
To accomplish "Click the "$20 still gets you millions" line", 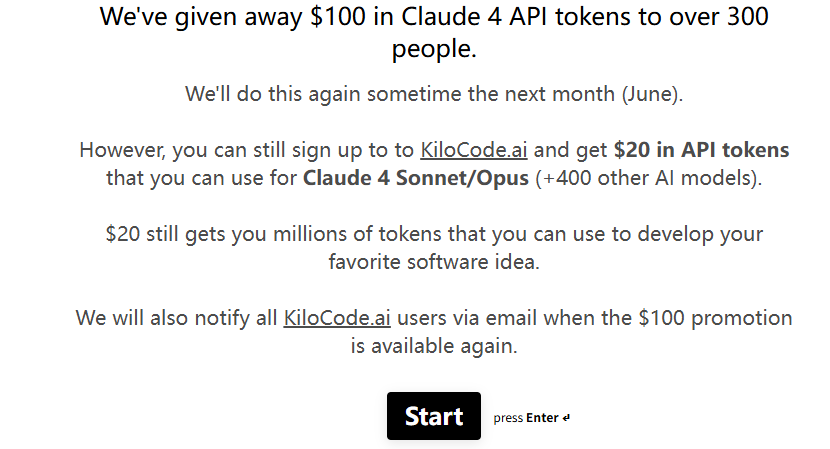I will (x=434, y=234).
